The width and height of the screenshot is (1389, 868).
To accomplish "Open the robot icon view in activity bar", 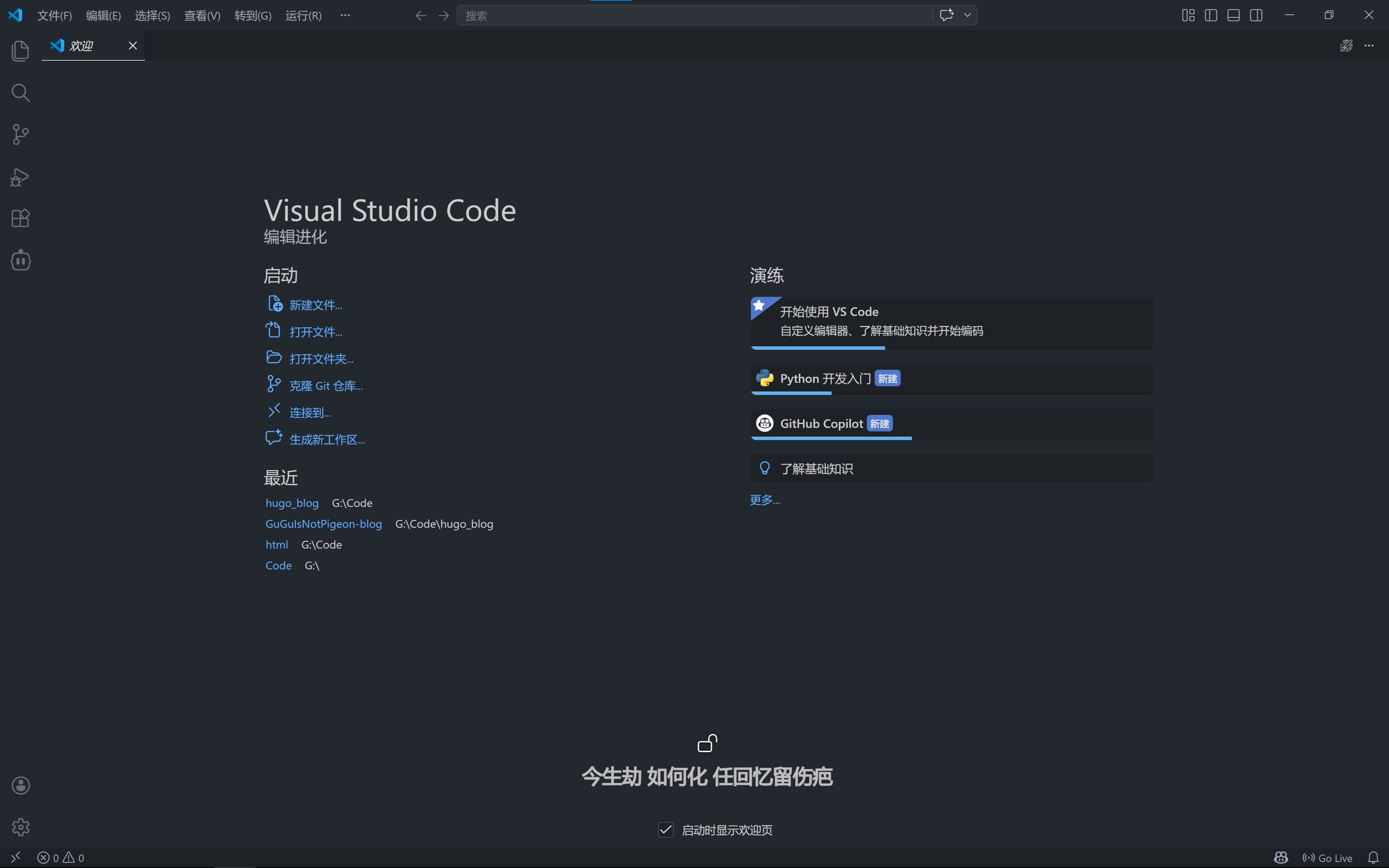I will click(21, 260).
